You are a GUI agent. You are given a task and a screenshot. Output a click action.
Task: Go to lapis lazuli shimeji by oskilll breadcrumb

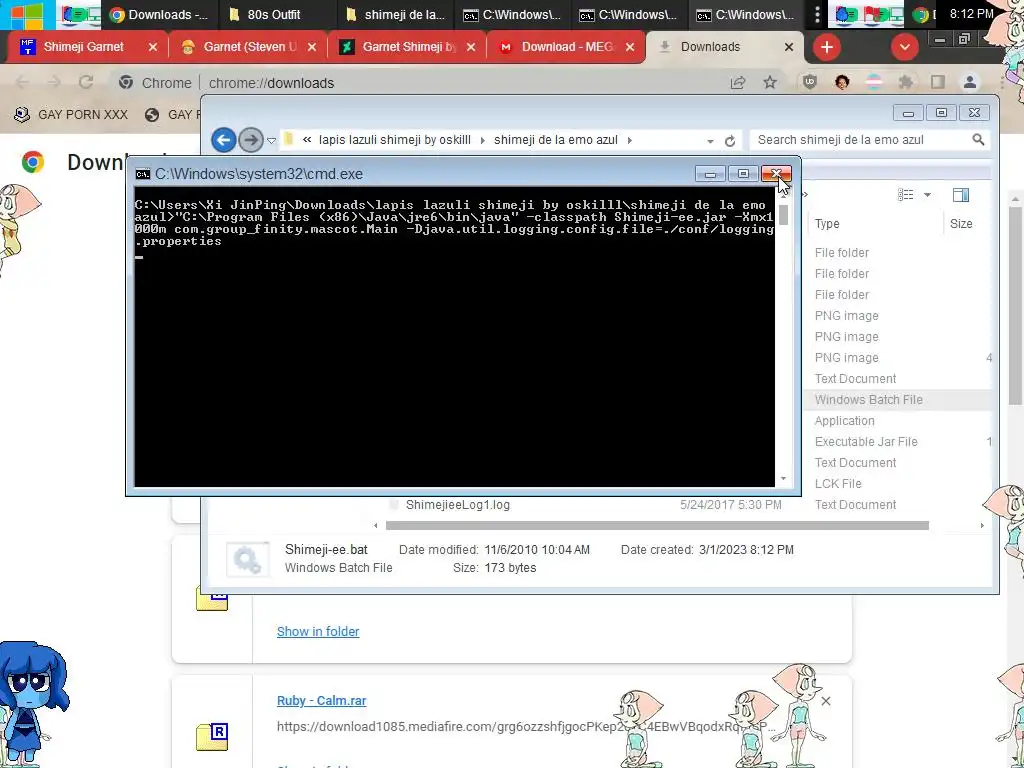(x=394, y=140)
